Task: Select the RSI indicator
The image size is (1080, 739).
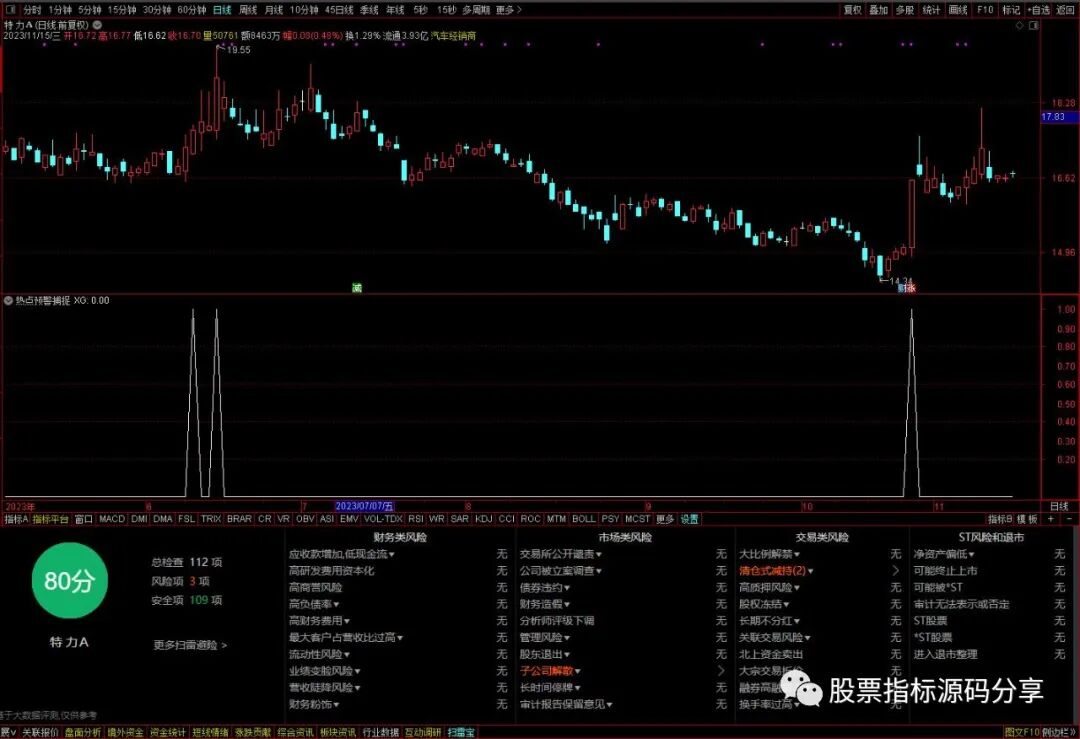Action: tap(415, 519)
